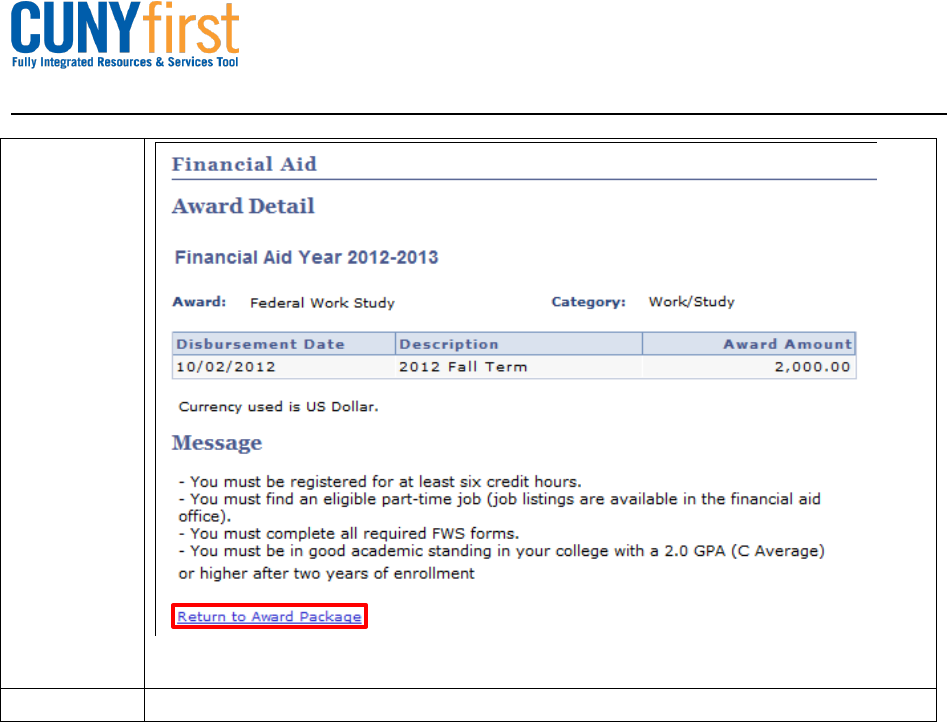Select the Description column header
This screenshot has height=722, width=947.
pos(519,344)
